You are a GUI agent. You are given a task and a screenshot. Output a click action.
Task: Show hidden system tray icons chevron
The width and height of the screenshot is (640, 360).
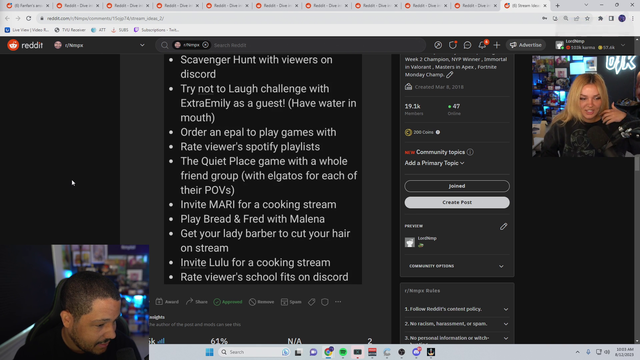click(x=578, y=352)
